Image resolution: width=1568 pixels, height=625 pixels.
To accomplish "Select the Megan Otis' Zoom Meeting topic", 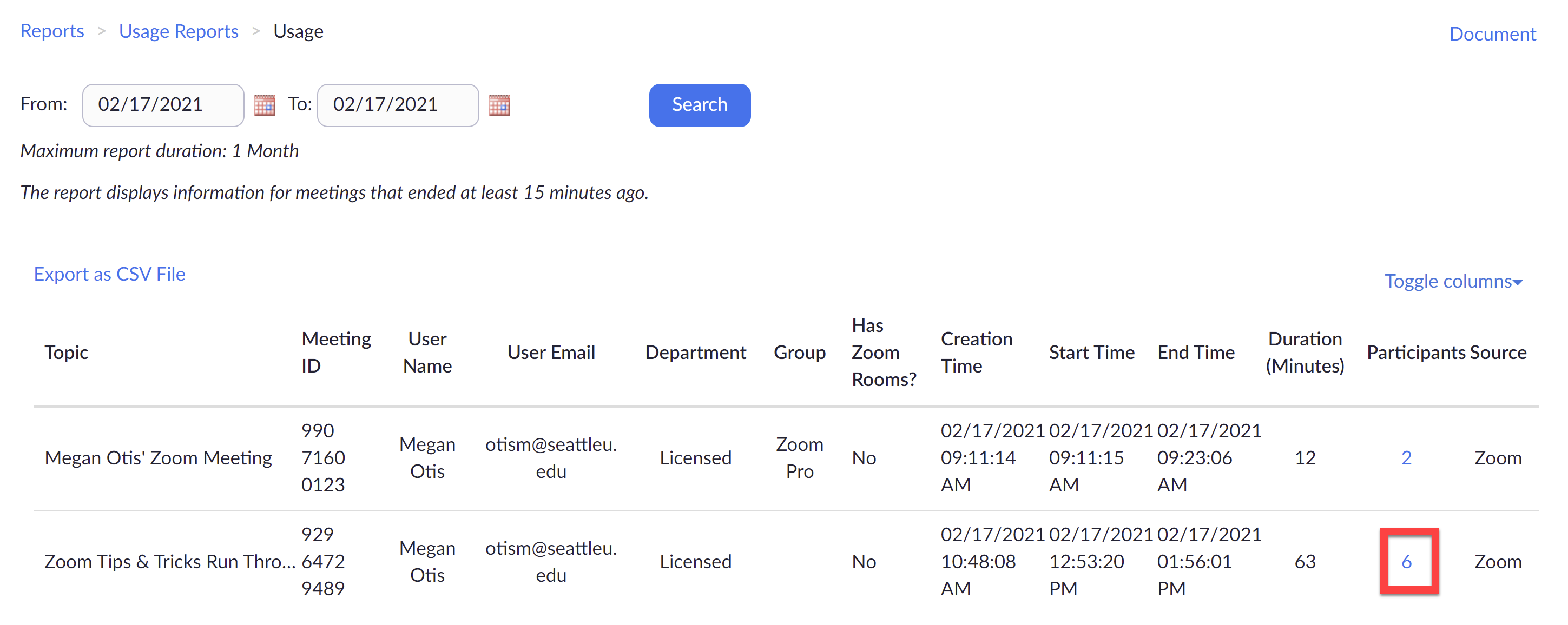I will pyautogui.click(x=158, y=458).
